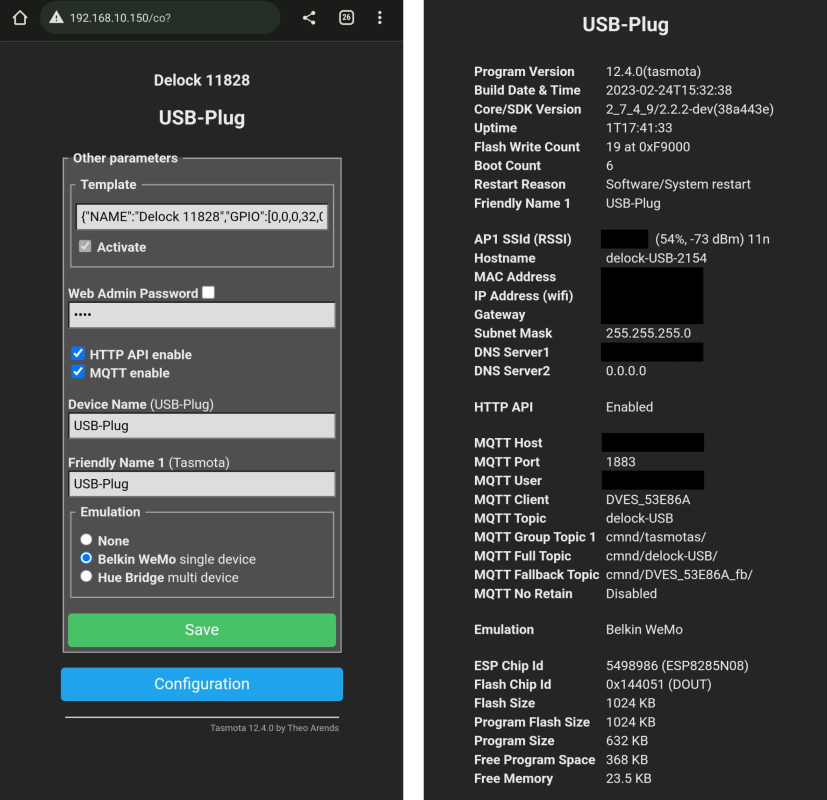Select Belkin WeMo single device emulation
Screen dimensions: 827x800
click(86, 558)
